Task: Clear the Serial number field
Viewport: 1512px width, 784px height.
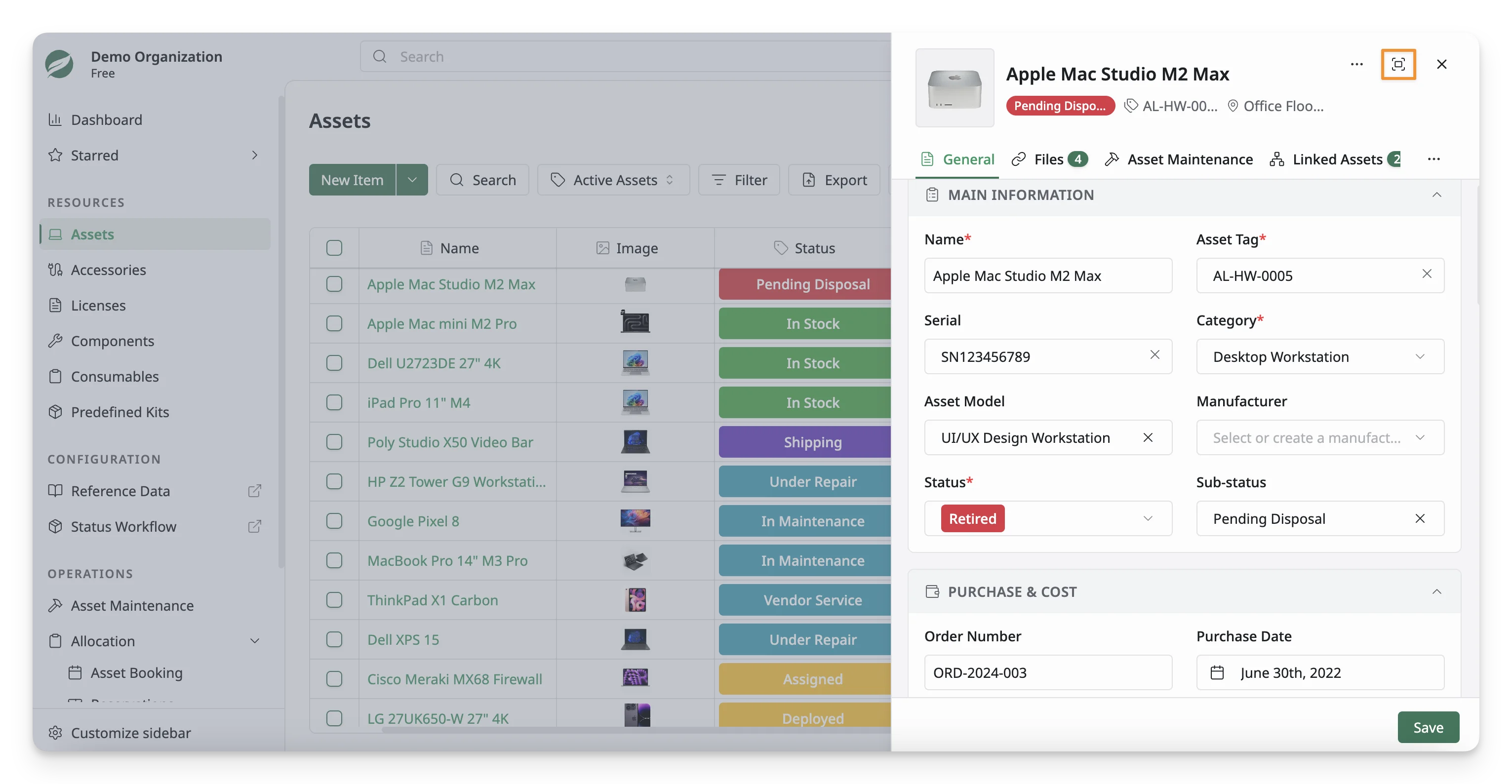Action: [1154, 355]
